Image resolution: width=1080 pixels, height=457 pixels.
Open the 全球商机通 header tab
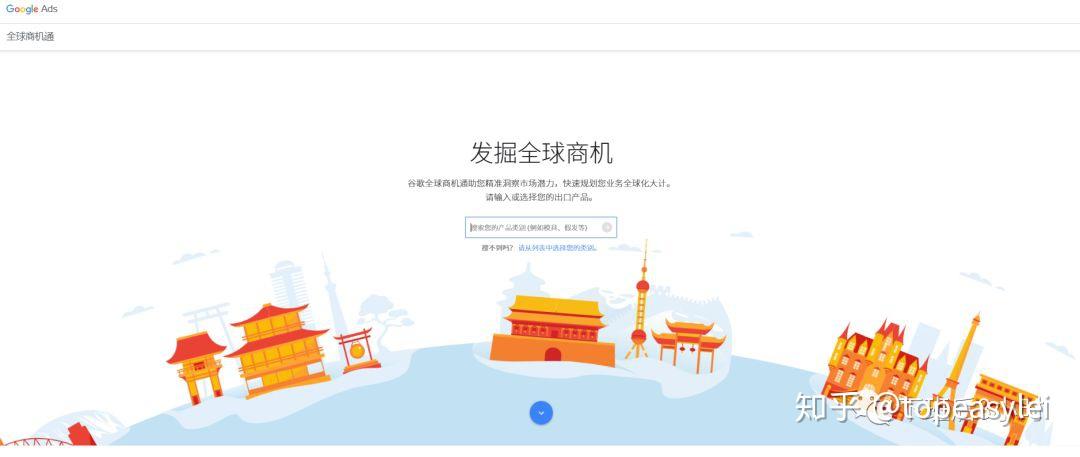click(x=30, y=37)
